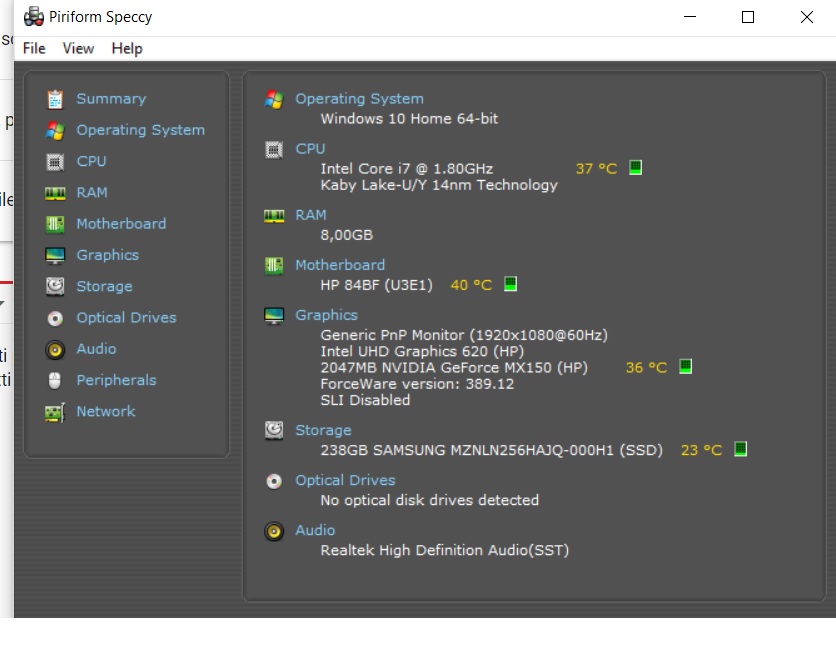
Task: Click the 'Intel Core i7 @ 1.80GHz' text
Action: point(407,169)
